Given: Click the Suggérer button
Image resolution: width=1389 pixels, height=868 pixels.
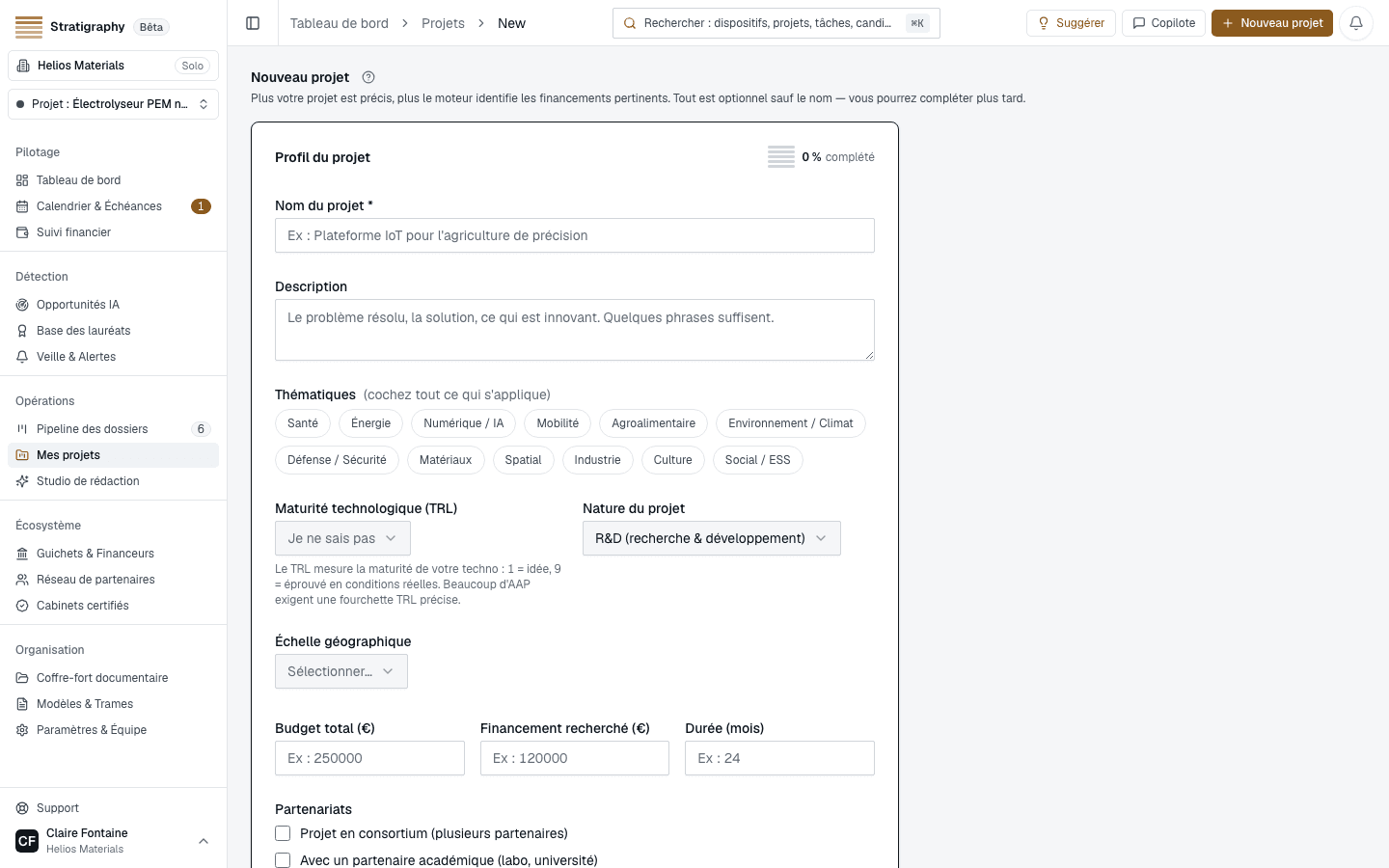Looking at the screenshot, I should click(1071, 23).
